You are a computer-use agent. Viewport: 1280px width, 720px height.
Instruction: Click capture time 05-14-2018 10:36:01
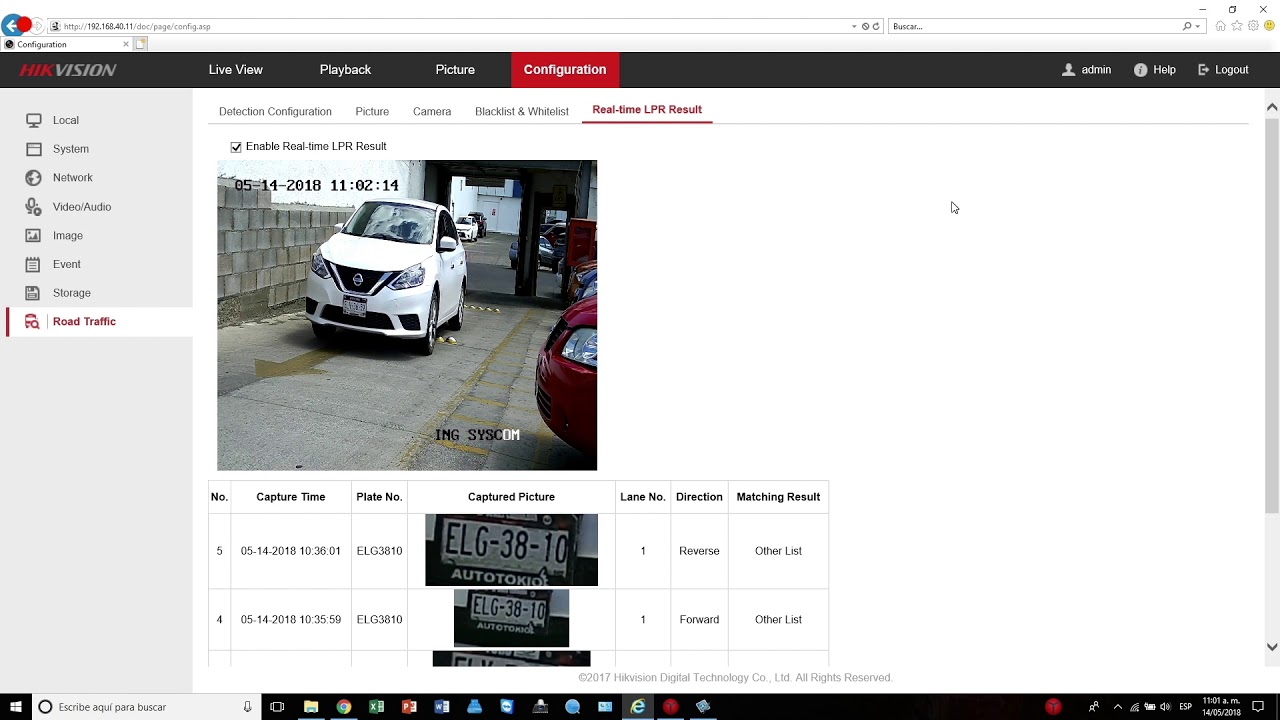[x=290, y=551]
